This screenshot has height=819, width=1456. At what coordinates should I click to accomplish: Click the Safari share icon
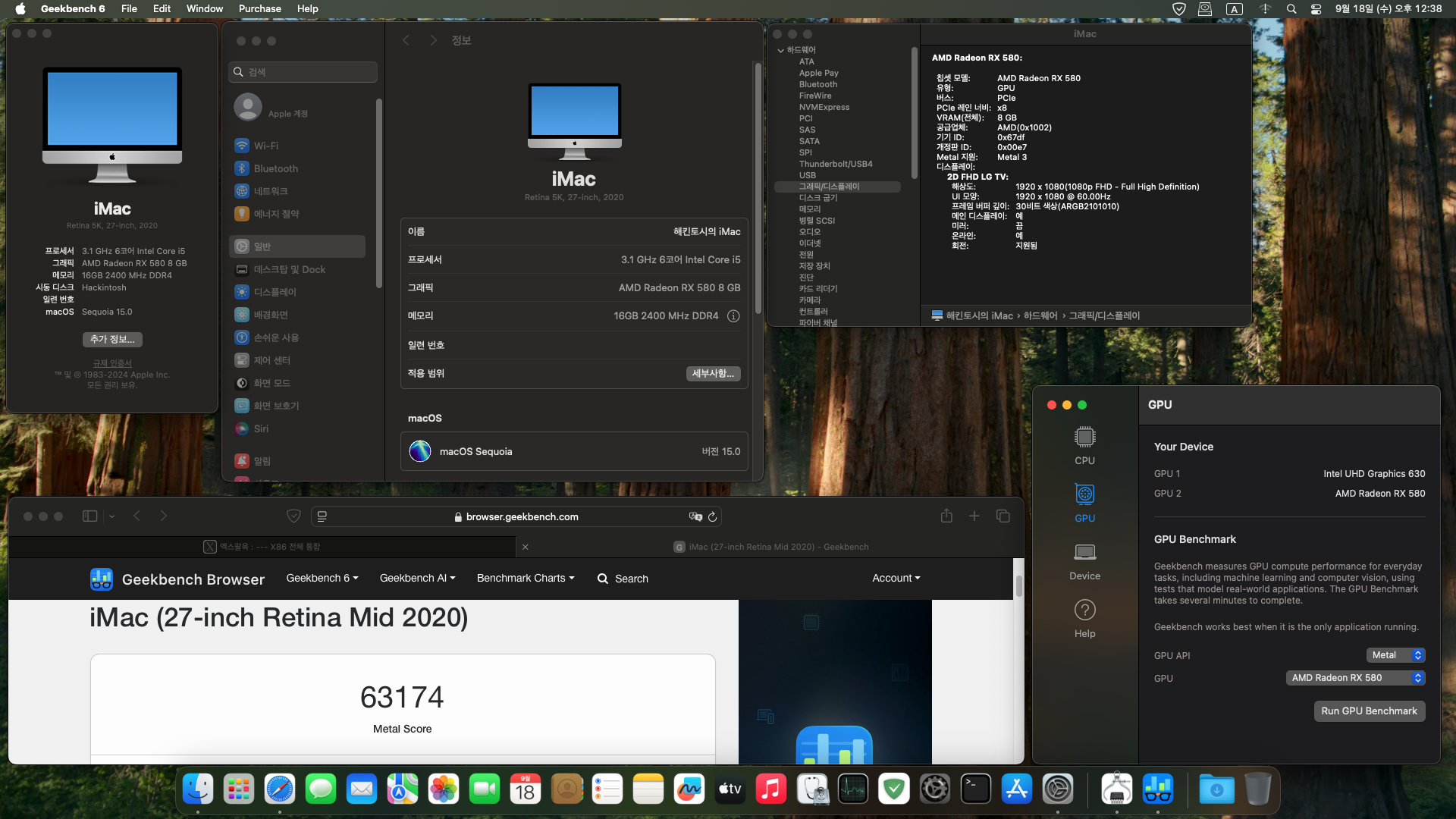coord(946,516)
